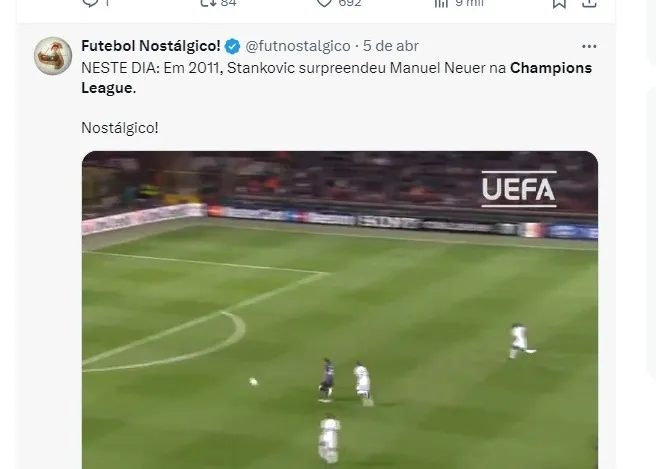Open the three-dot more options menu
Image resolution: width=656 pixels, height=469 pixels.
point(589,46)
